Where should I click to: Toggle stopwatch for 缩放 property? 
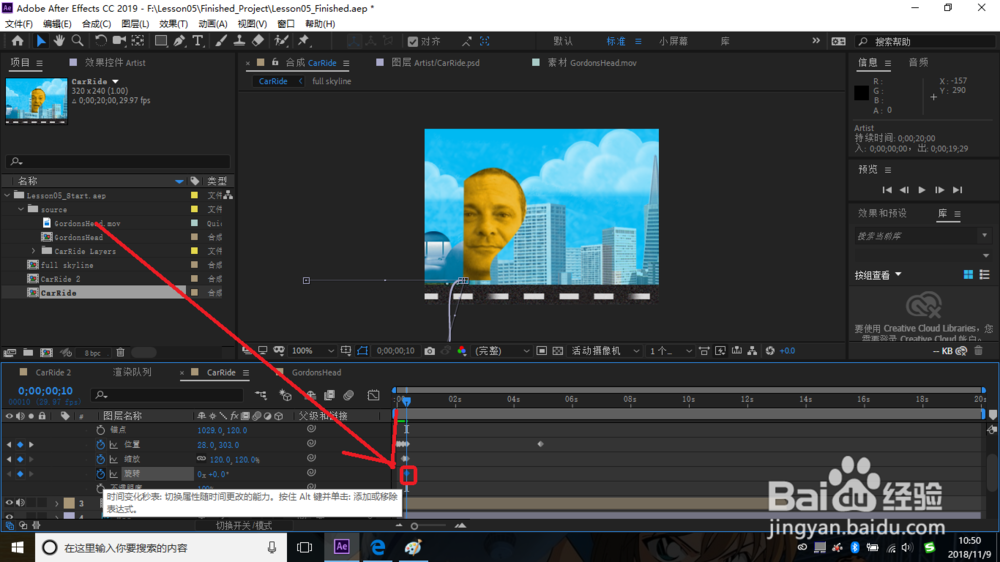click(x=101, y=459)
